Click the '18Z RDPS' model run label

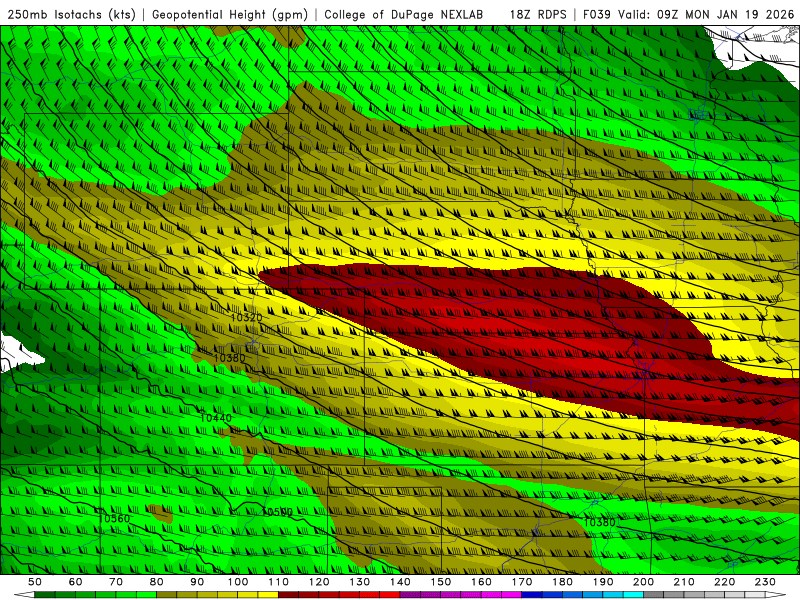538,14
